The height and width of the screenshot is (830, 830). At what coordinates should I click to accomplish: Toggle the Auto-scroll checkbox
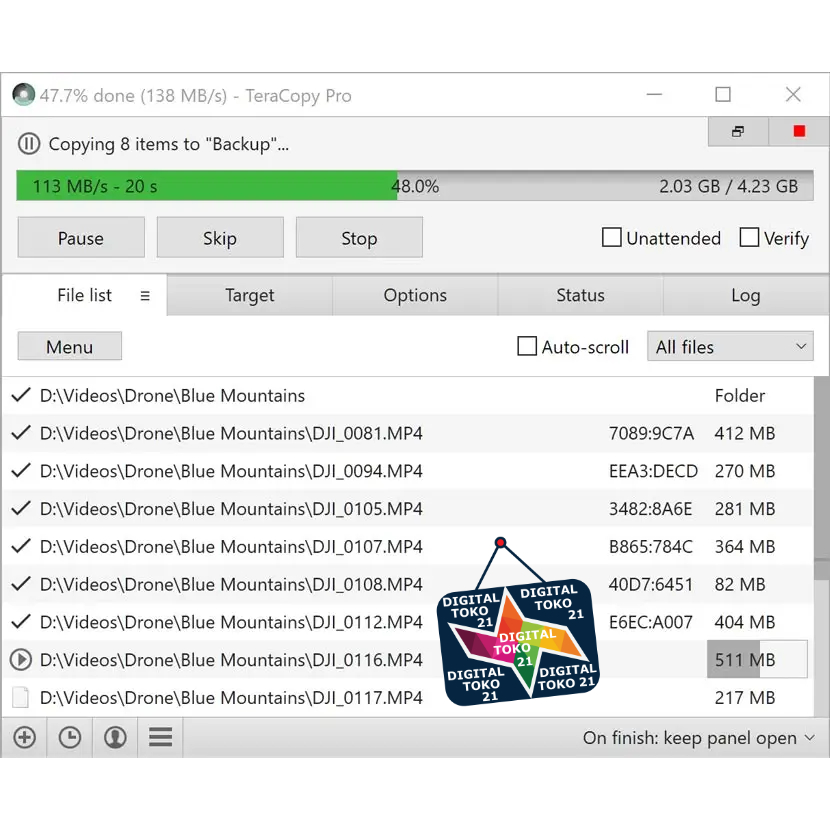click(527, 346)
